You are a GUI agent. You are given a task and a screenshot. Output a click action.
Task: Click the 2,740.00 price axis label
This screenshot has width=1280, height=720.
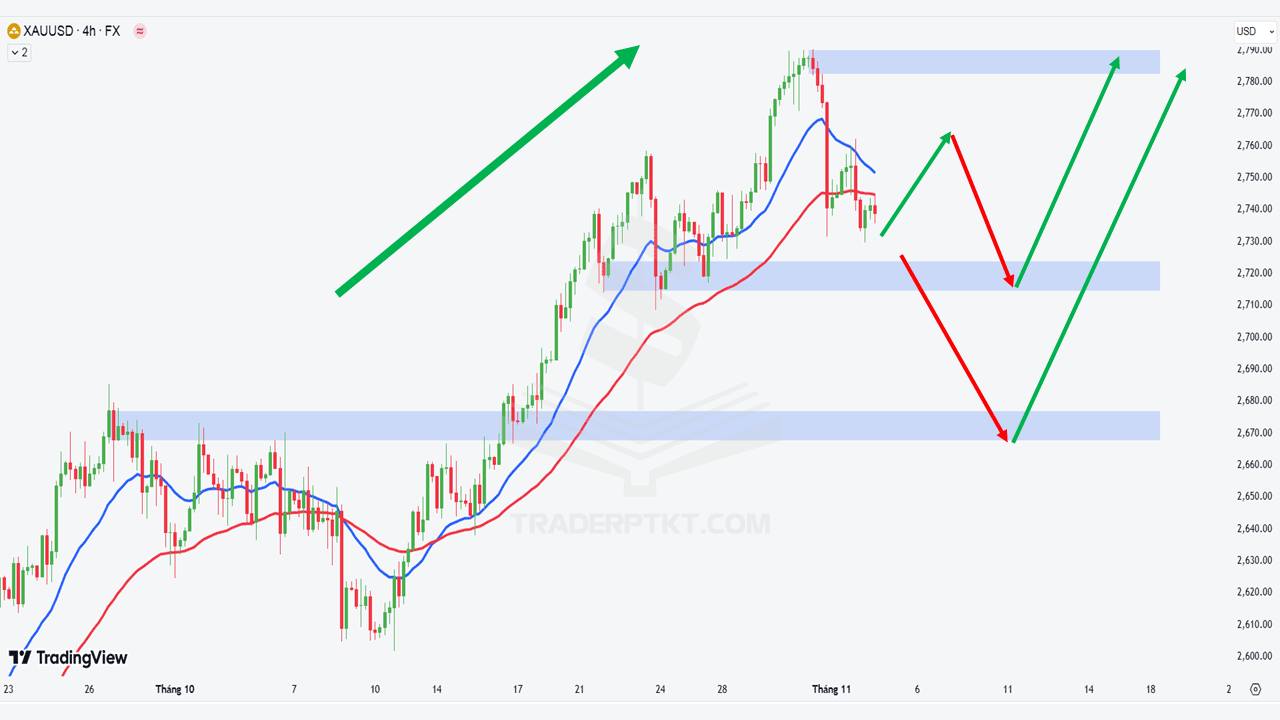[1254, 209]
